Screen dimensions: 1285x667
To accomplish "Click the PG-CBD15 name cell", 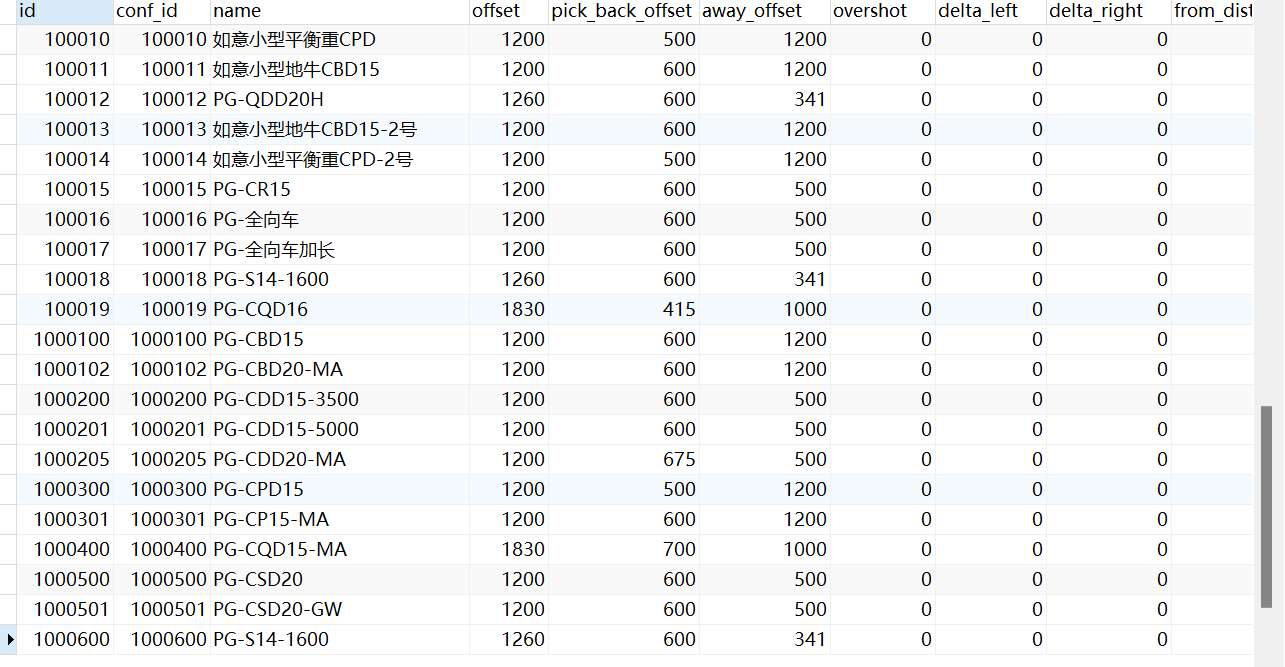I will (x=340, y=339).
